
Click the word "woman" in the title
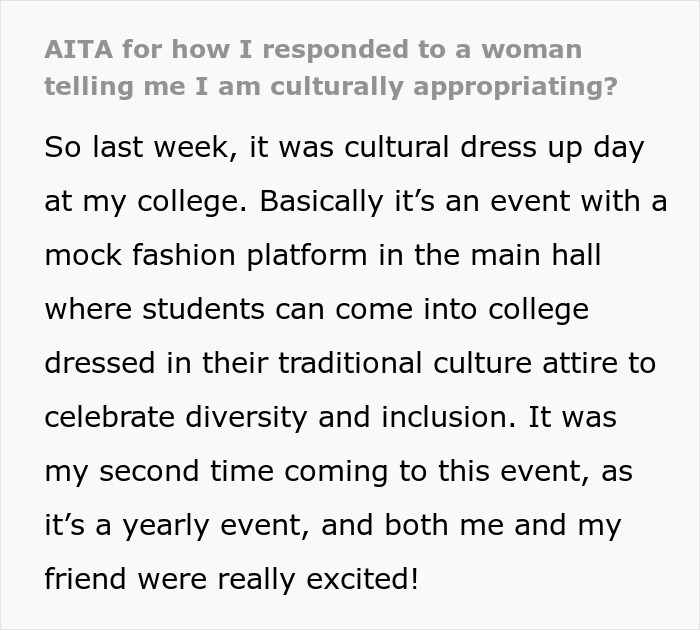click(x=537, y=49)
